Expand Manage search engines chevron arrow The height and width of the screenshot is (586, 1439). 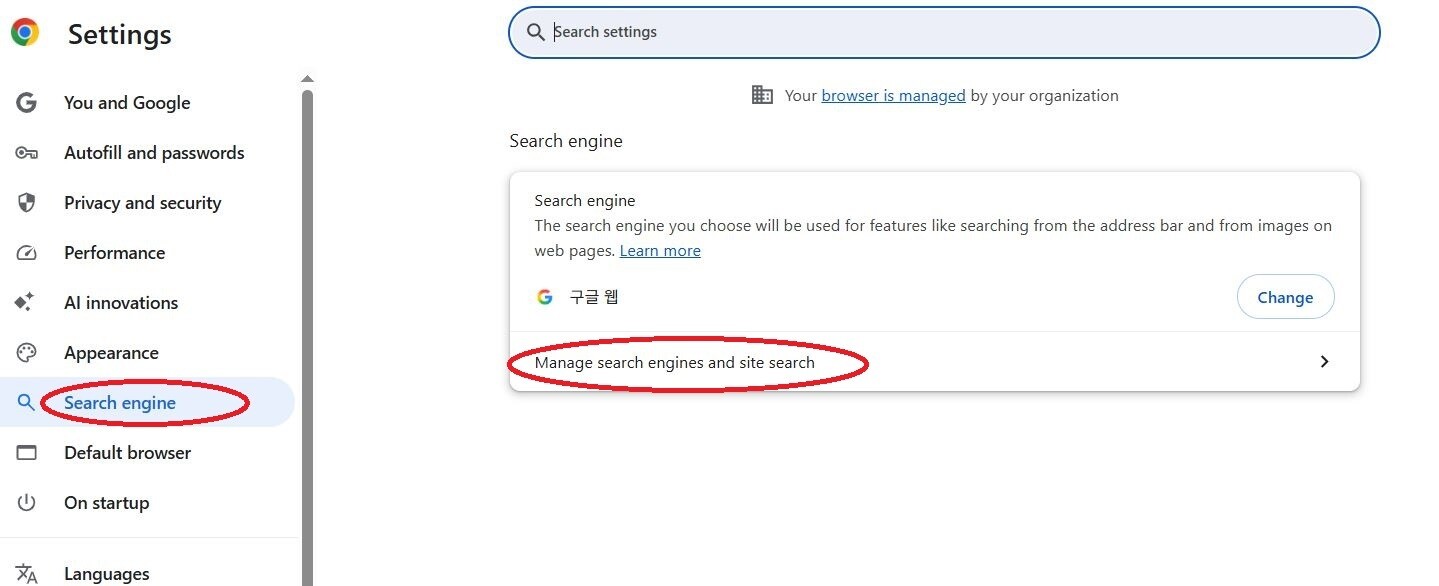click(x=1324, y=362)
